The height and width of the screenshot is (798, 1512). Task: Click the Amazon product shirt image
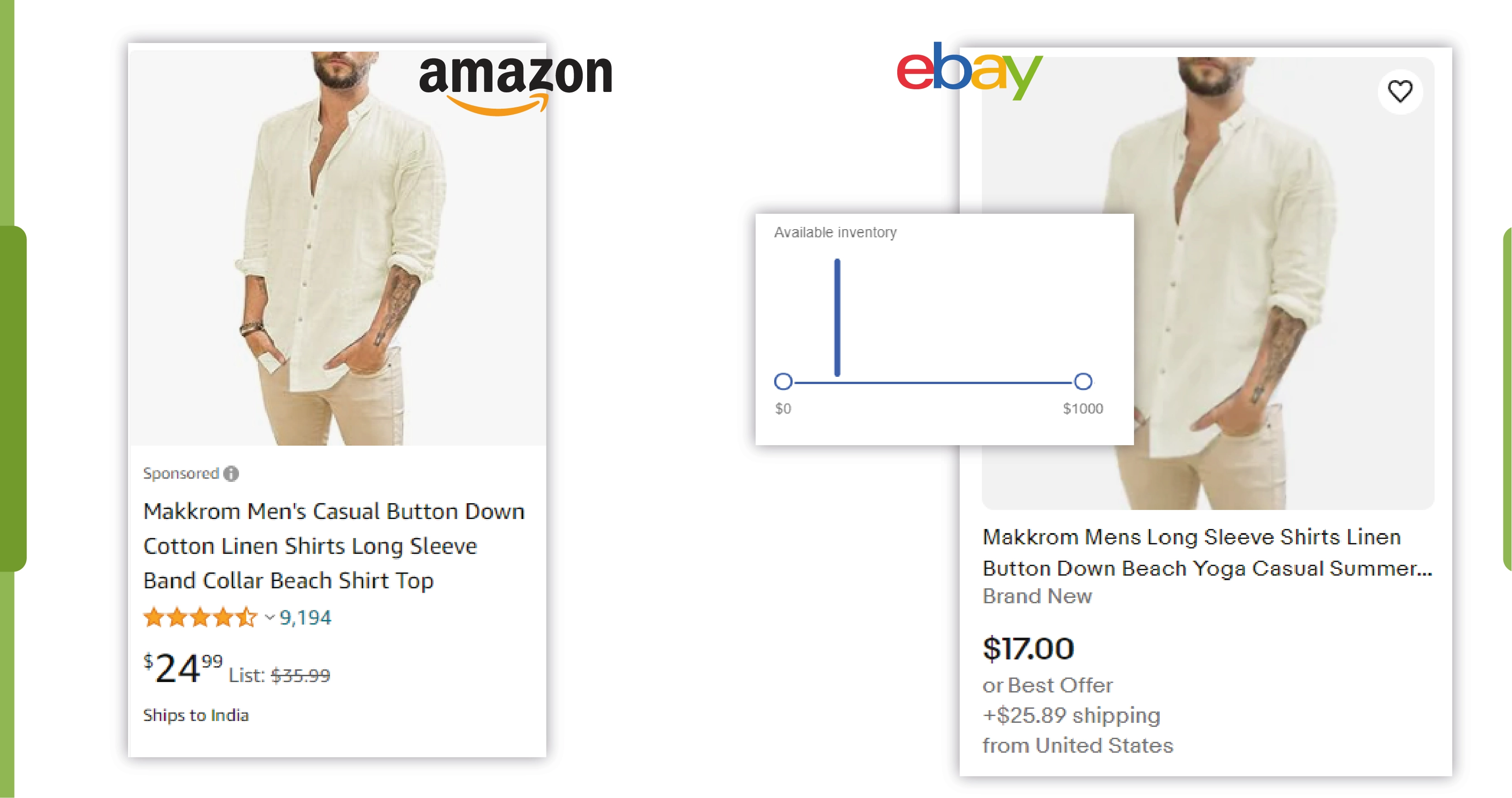[338, 247]
